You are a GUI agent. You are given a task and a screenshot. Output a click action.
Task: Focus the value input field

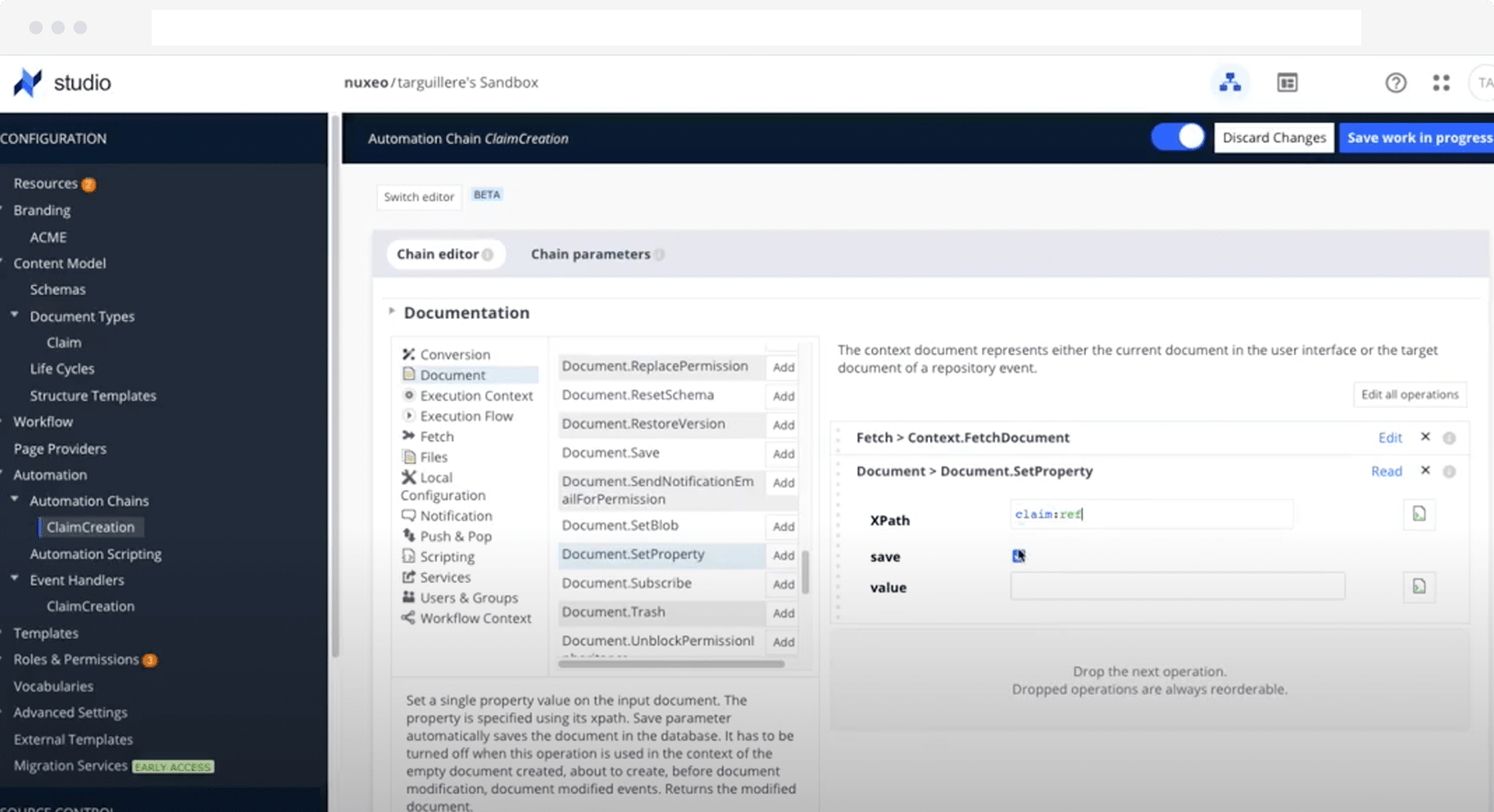point(1177,587)
